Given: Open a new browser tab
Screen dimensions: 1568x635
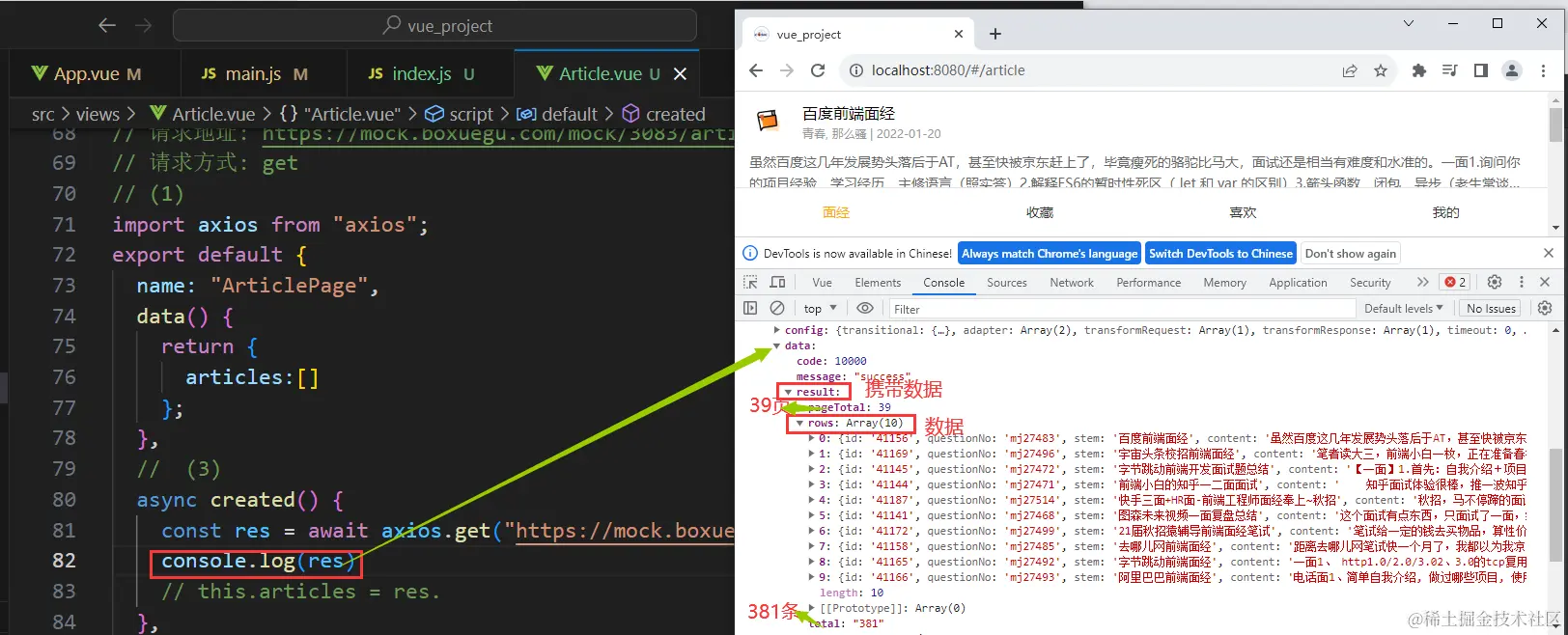Looking at the screenshot, I should point(995,34).
